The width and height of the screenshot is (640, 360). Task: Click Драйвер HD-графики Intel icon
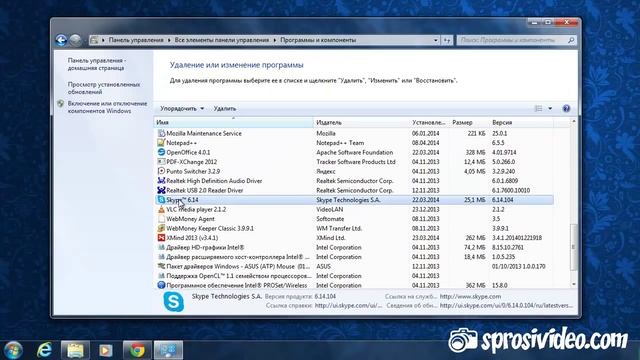[161, 247]
